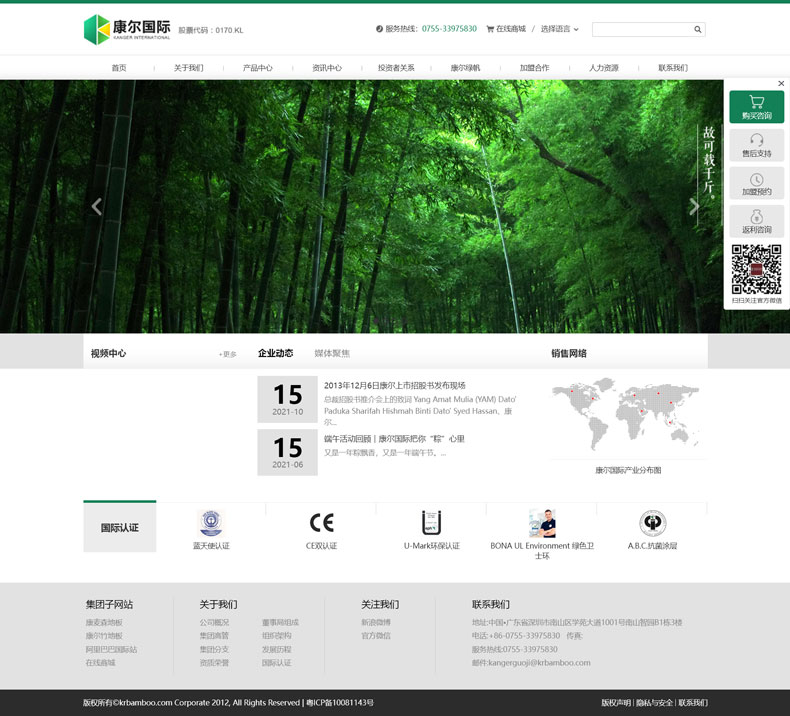Open 隐私与安全 in bottom bar
Image resolution: width=790 pixels, height=716 pixels.
pyautogui.click(x=654, y=702)
